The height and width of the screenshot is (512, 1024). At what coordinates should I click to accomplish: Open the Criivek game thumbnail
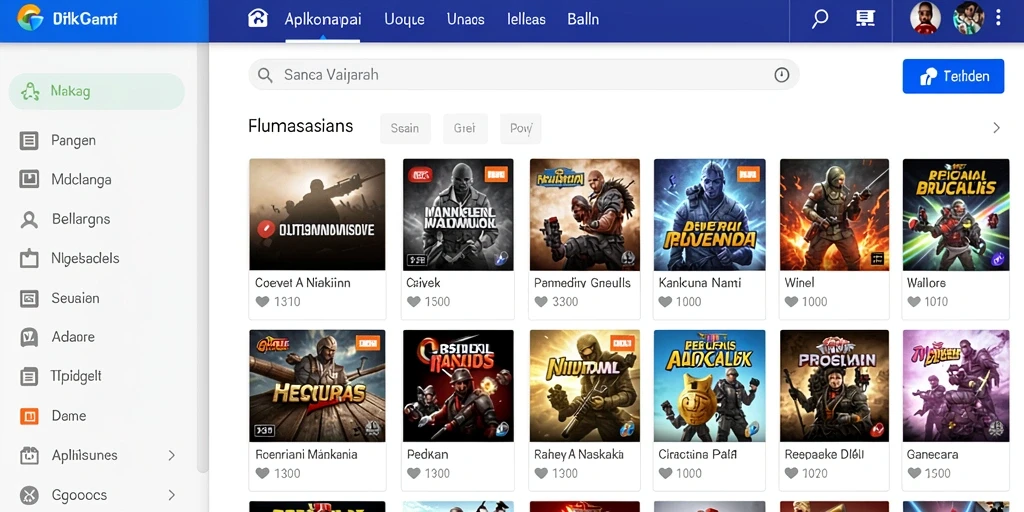(458, 214)
